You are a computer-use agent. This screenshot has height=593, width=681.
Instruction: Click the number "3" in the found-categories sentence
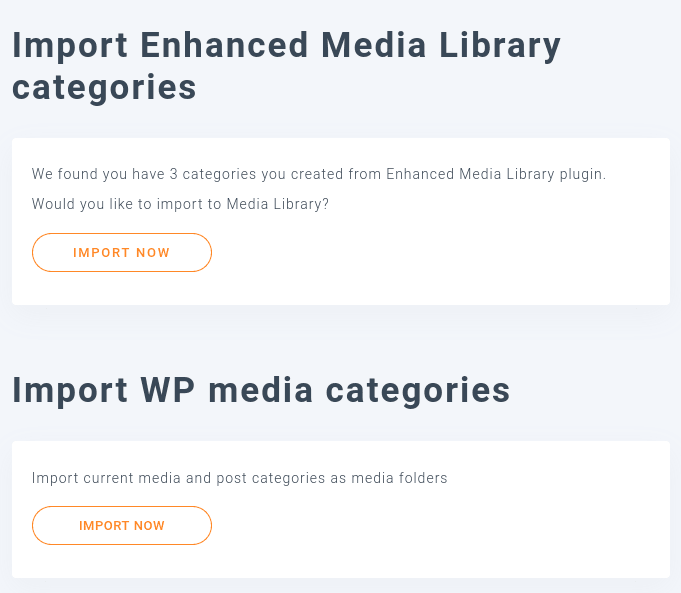click(x=173, y=174)
